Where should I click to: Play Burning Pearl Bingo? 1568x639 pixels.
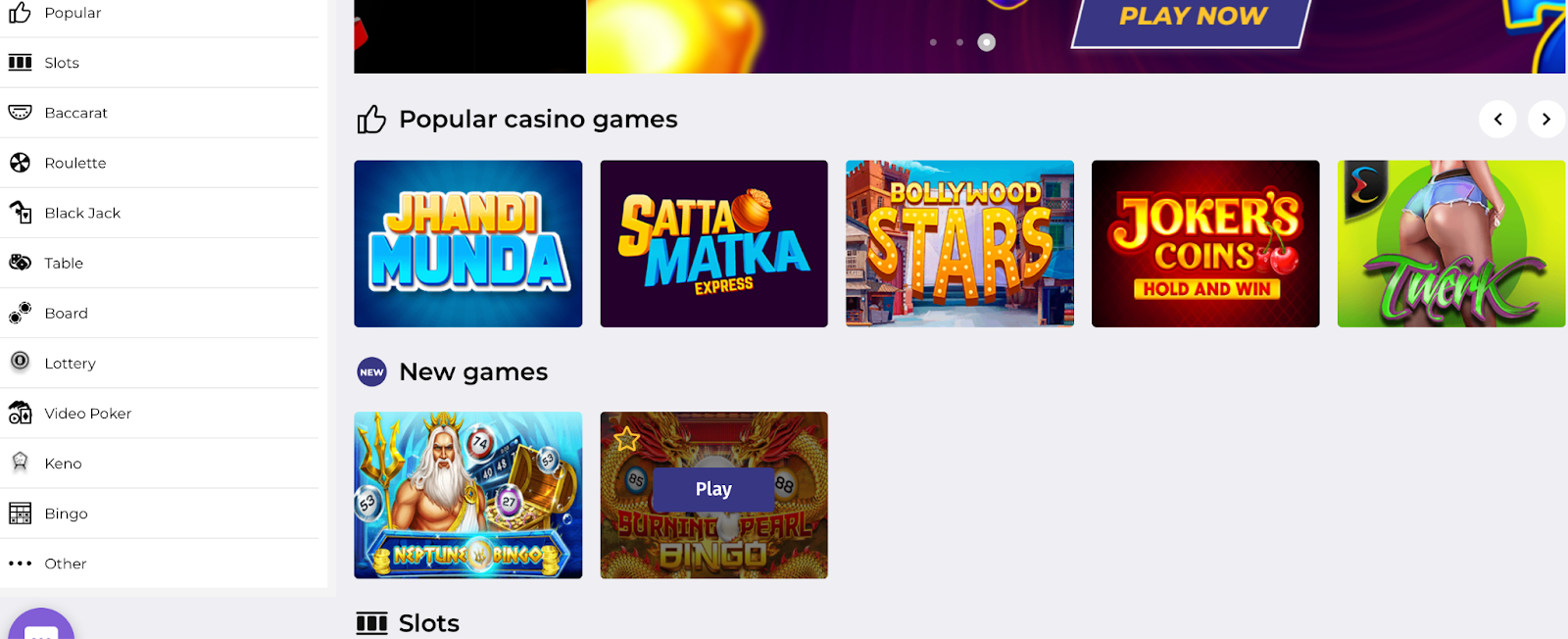tap(713, 489)
